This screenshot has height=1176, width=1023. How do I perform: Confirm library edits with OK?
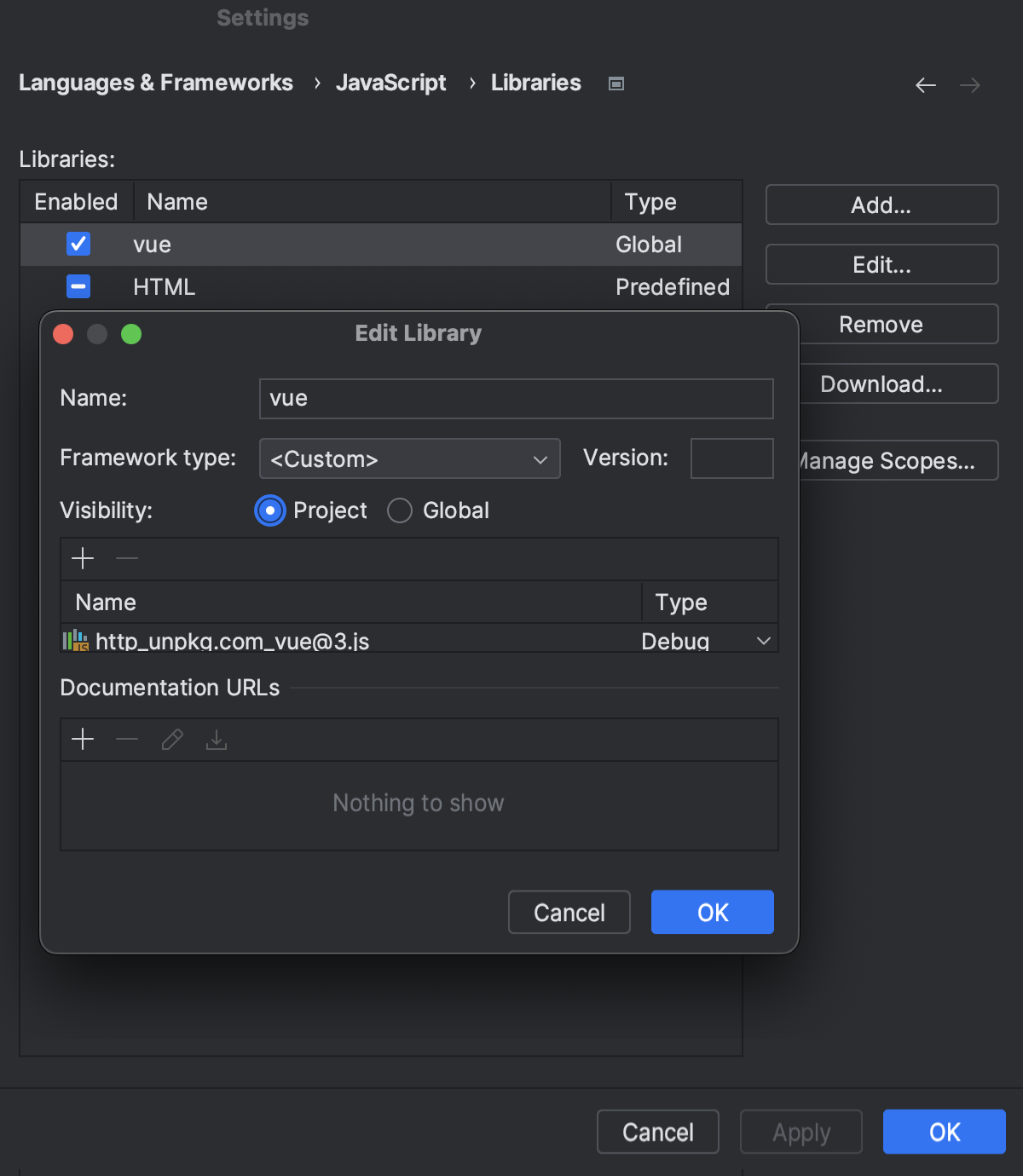pyautogui.click(x=712, y=912)
